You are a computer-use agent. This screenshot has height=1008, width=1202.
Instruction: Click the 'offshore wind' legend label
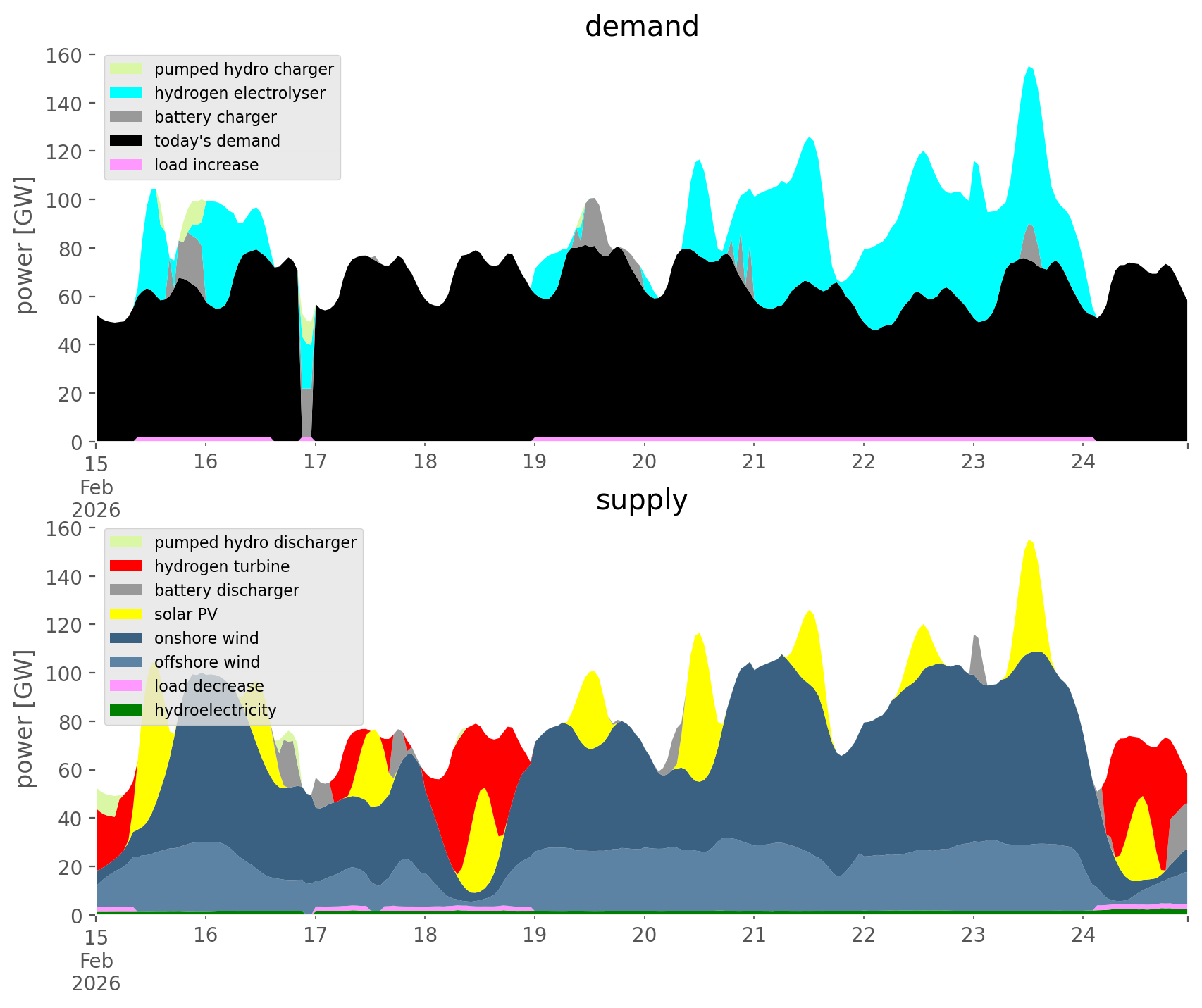coord(207,662)
